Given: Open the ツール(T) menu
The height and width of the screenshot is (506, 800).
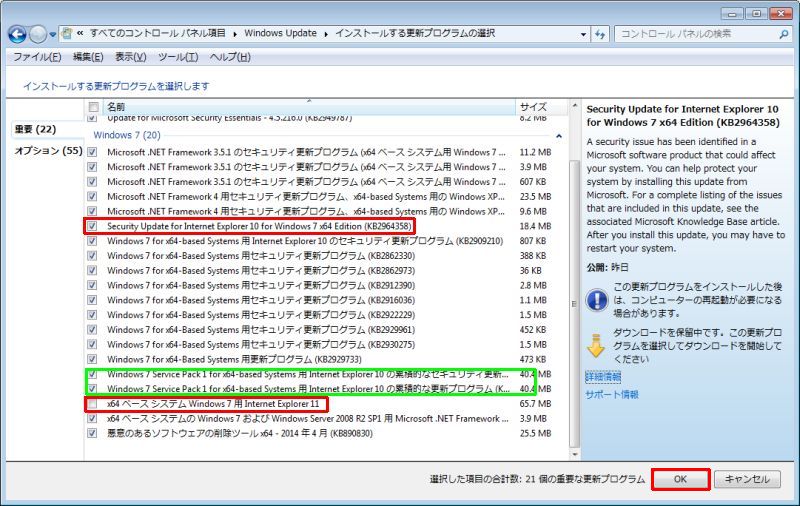Looking at the screenshot, I should [178, 57].
